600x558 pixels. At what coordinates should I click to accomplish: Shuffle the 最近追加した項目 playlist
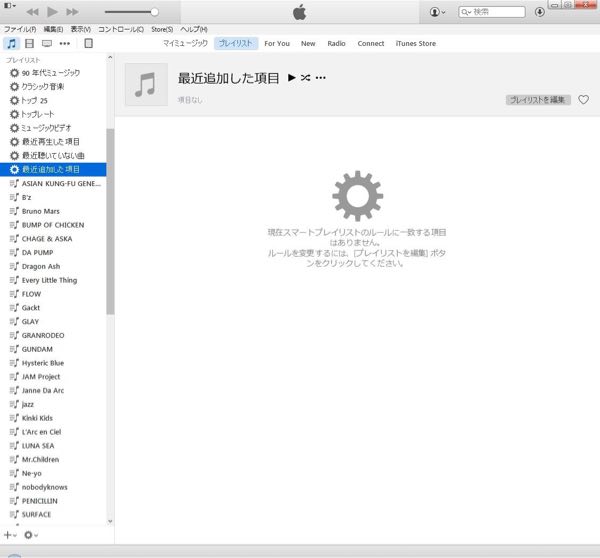point(305,78)
